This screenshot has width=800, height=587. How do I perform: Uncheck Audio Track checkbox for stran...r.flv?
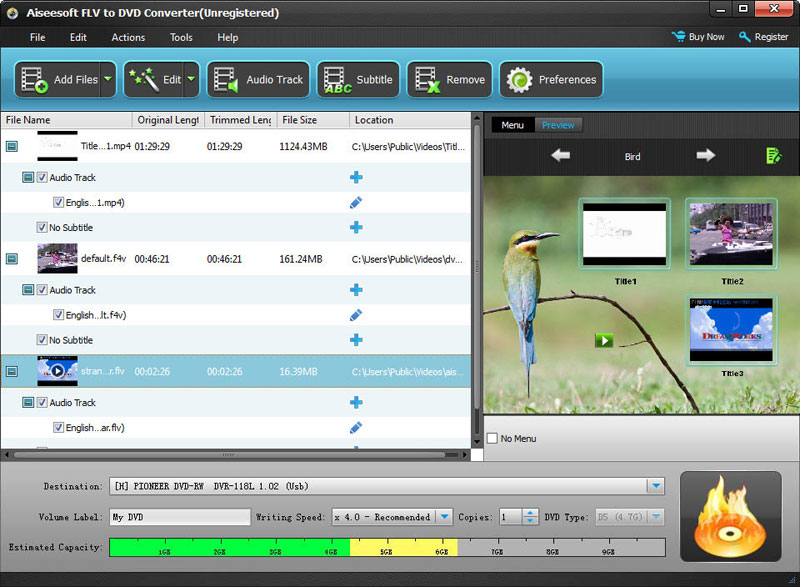[42, 402]
